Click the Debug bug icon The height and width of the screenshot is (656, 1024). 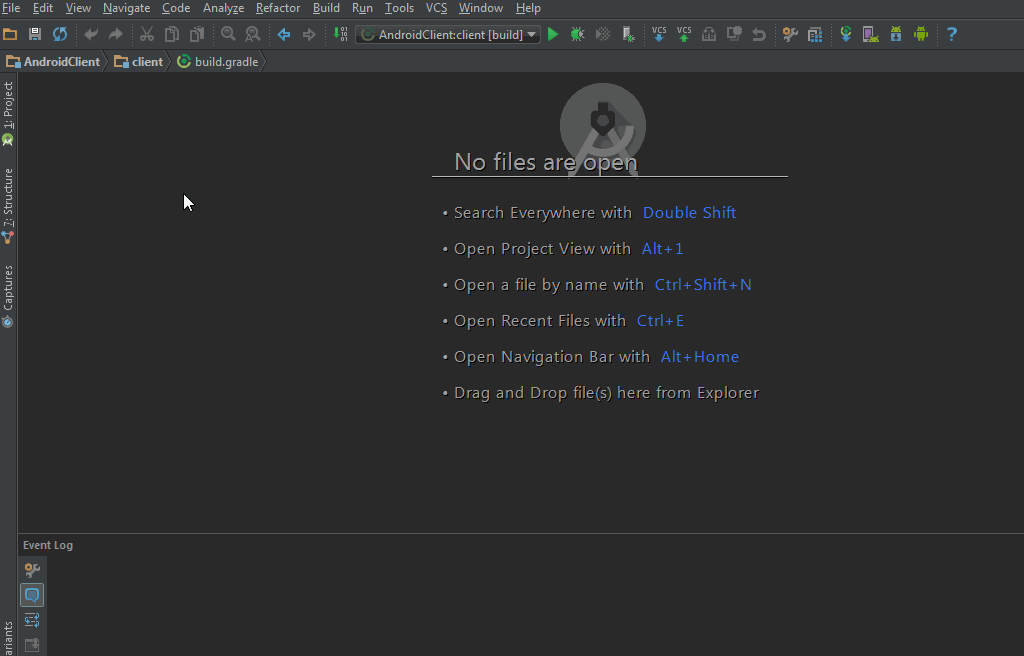tap(577, 34)
